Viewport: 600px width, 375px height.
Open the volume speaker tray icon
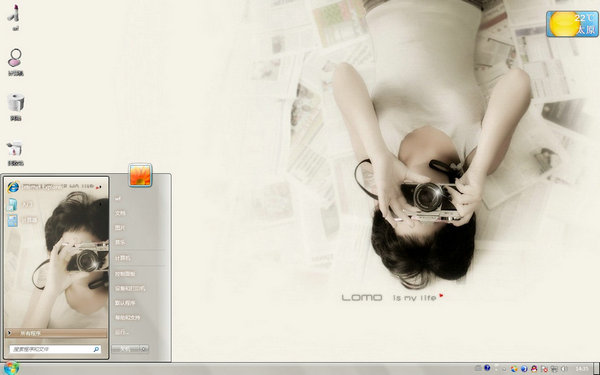(x=564, y=368)
